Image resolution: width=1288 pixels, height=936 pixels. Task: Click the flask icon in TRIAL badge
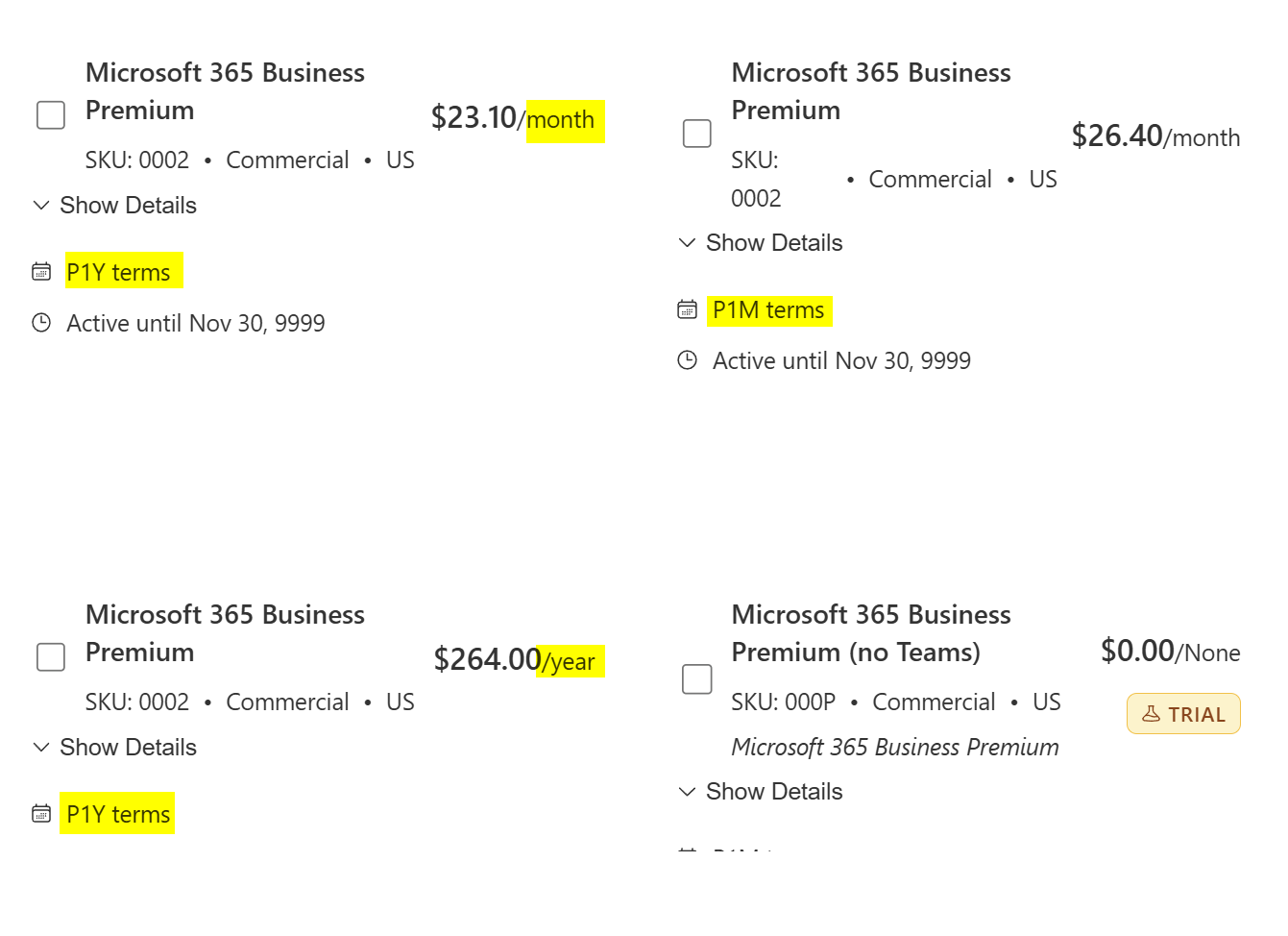click(1151, 714)
